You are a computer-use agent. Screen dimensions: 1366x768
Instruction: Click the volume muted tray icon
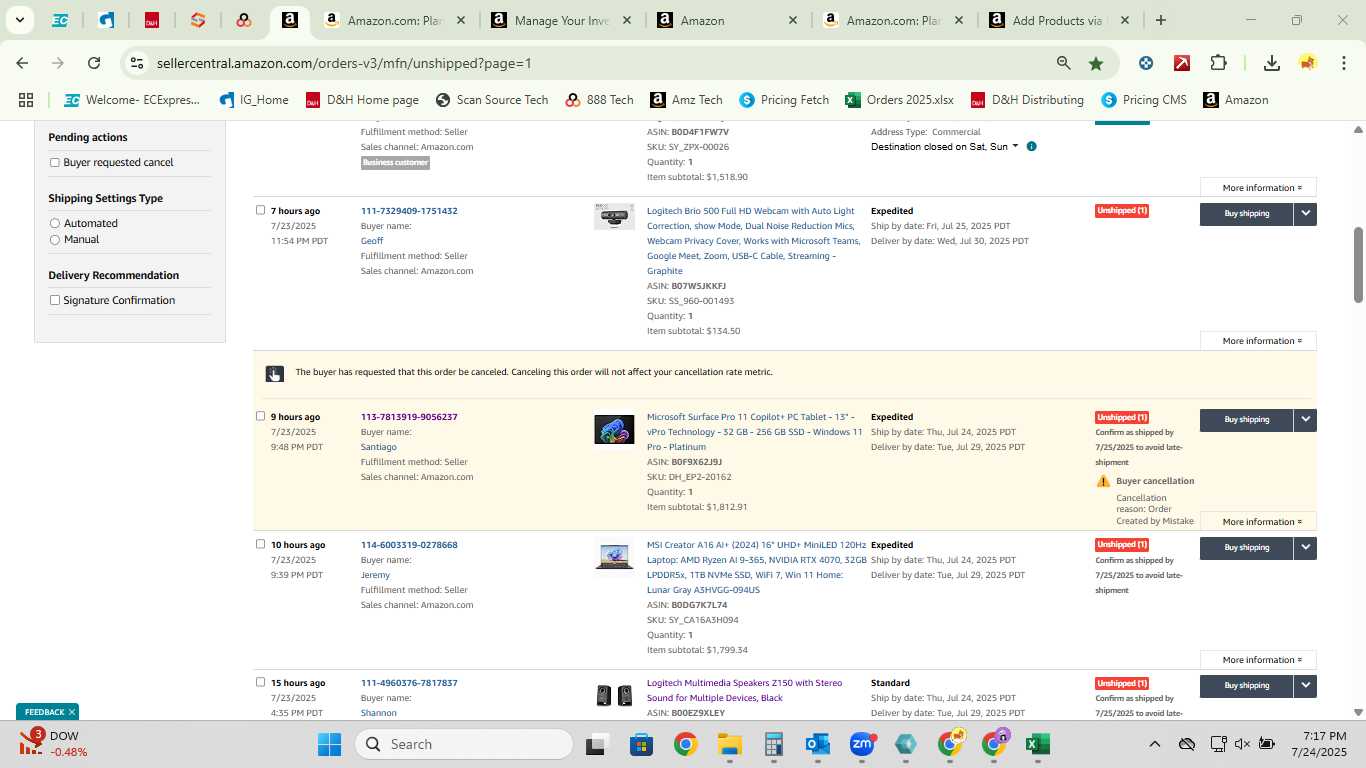1242,744
